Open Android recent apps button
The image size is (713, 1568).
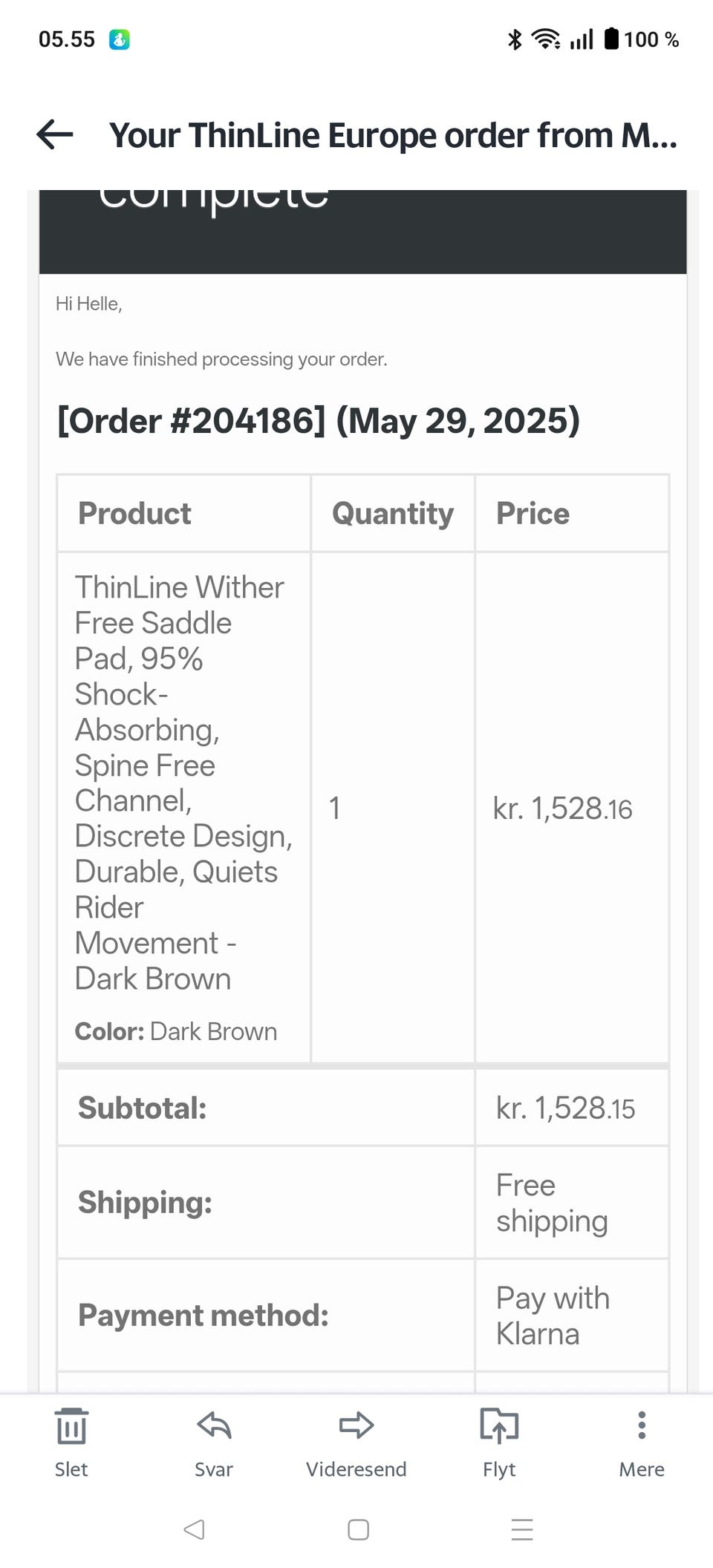click(522, 1530)
